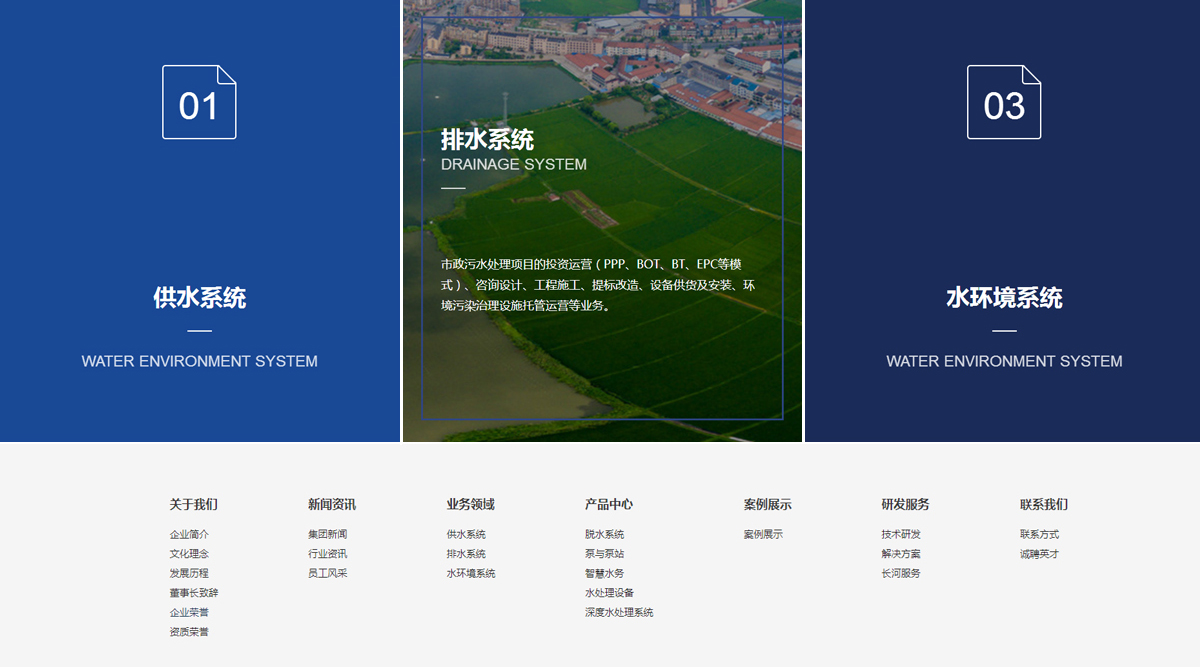Open the 研发服务 footer section
The height and width of the screenshot is (667, 1200).
click(903, 504)
